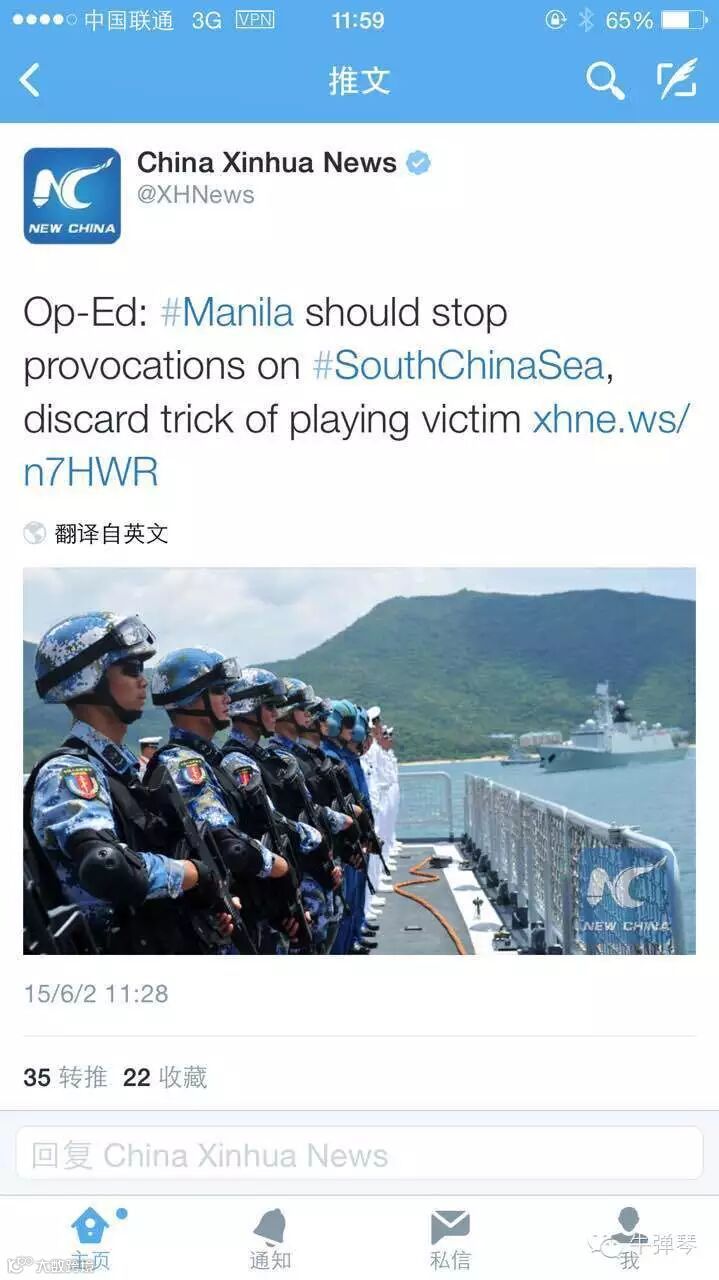This screenshot has height=1280, width=719.
Task: View the 35 转推 retweets list
Action: 65,1077
